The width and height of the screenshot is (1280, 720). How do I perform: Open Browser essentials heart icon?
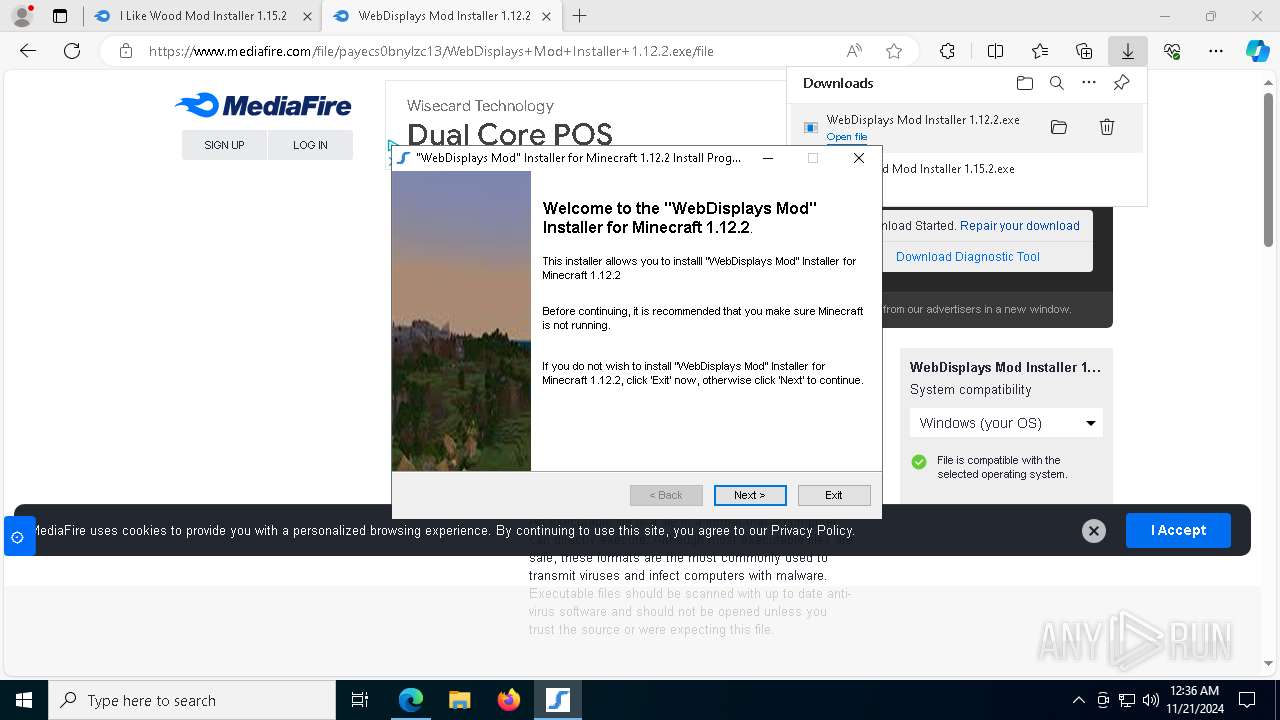point(1172,51)
